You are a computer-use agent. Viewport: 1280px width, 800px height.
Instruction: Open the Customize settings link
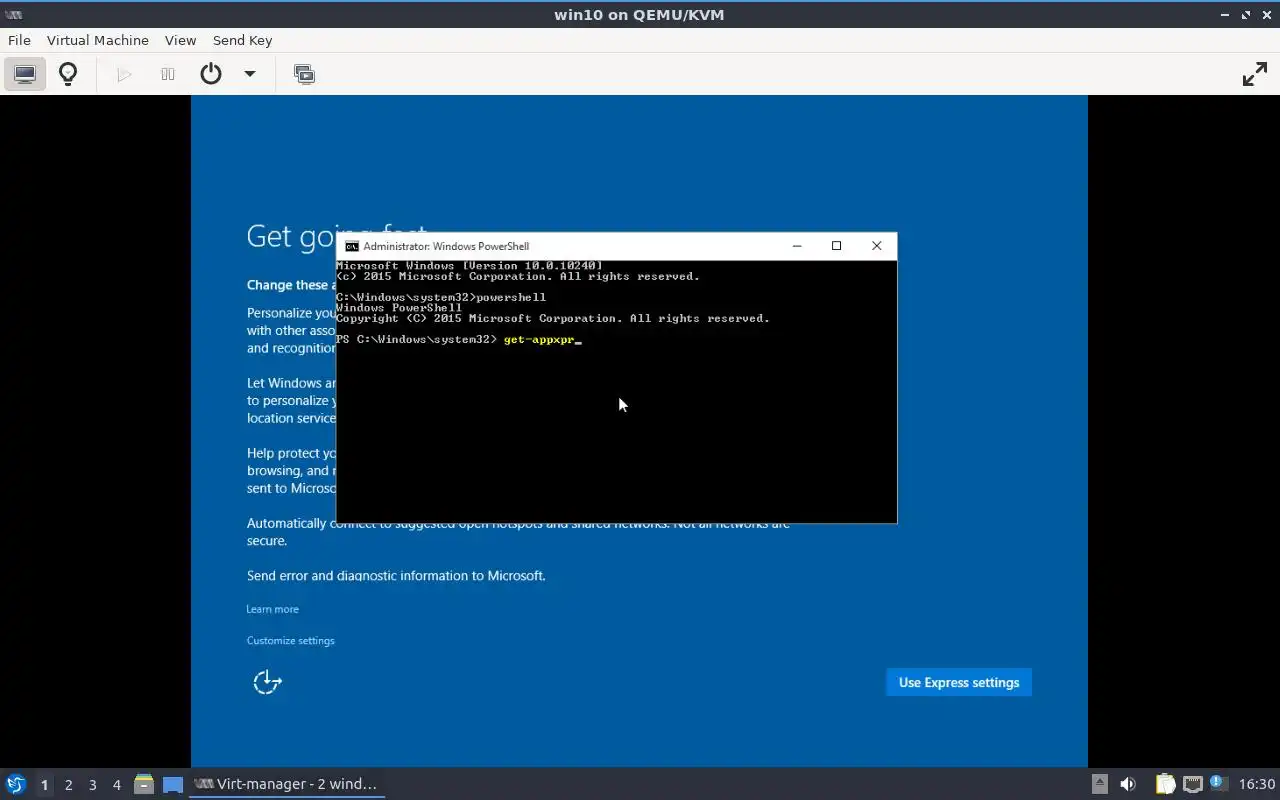pos(291,640)
